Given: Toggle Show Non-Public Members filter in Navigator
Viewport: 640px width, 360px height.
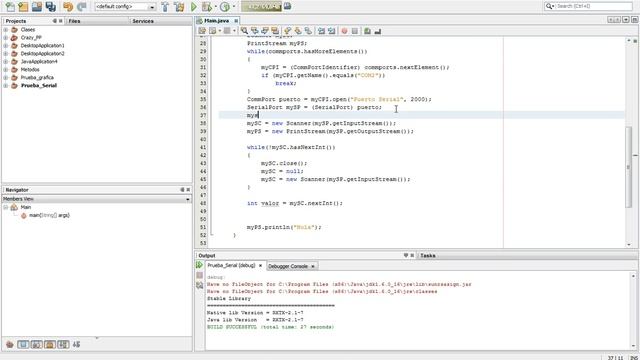Looking at the screenshot, I should (x=50, y=344).
